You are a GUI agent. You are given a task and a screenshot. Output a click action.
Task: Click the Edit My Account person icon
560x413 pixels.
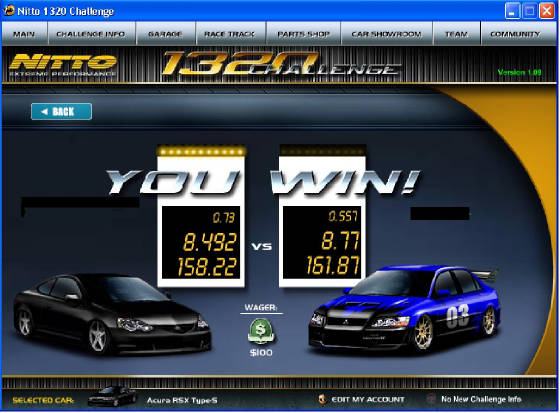tap(322, 399)
